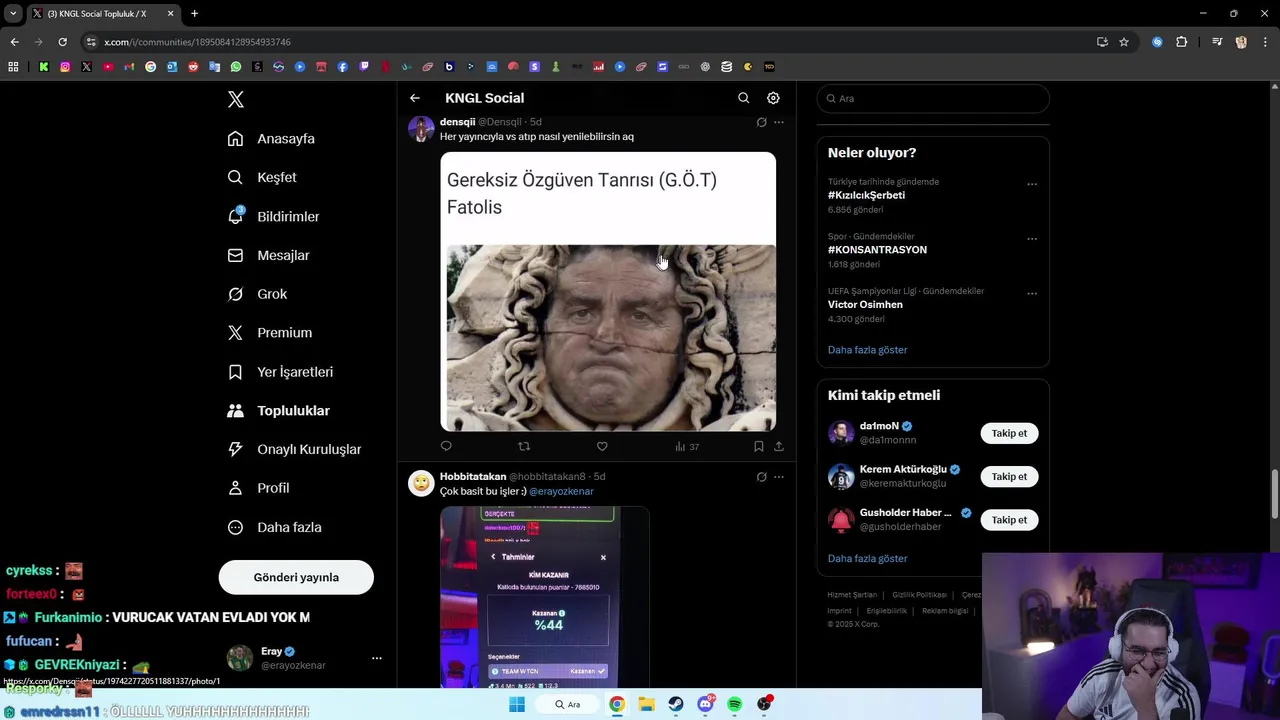
Task: Bookmark densqii's post
Action: pos(758,446)
